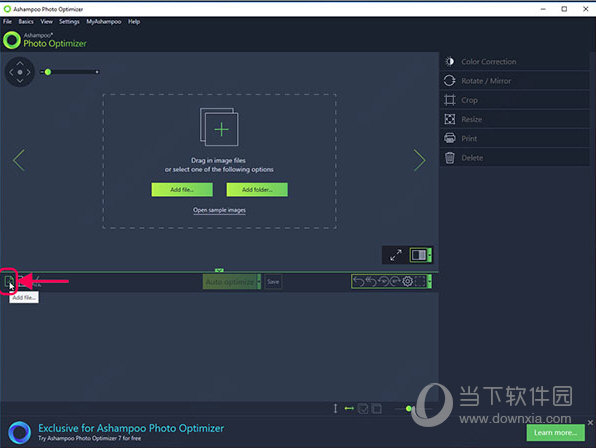Image resolution: width=596 pixels, height=448 pixels.
Task: Close the bottom ad banner
Action: (x=590, y=423)
